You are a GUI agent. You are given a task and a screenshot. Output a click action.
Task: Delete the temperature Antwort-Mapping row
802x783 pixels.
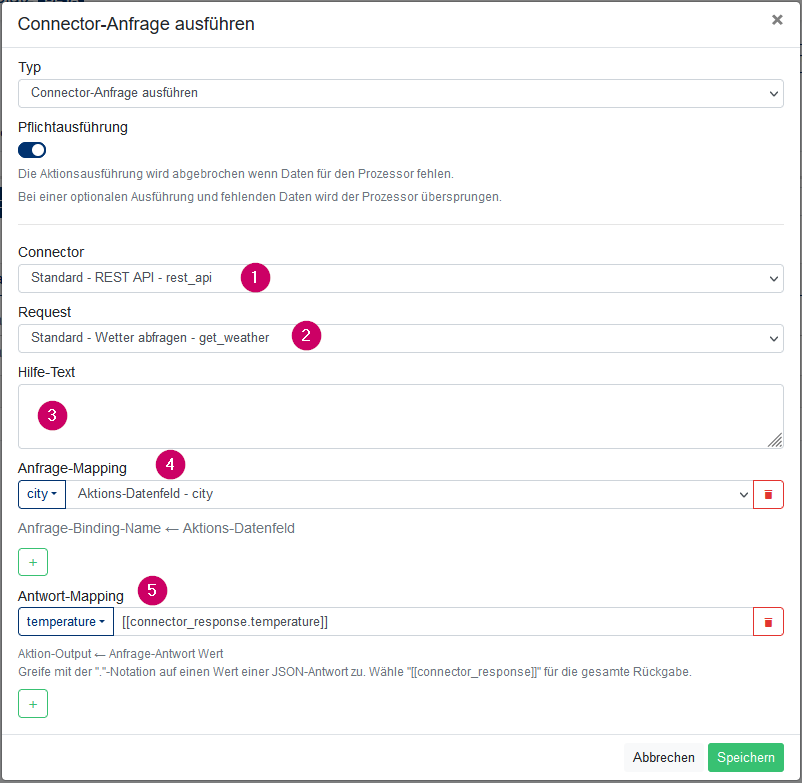click(x=768, y=621)
